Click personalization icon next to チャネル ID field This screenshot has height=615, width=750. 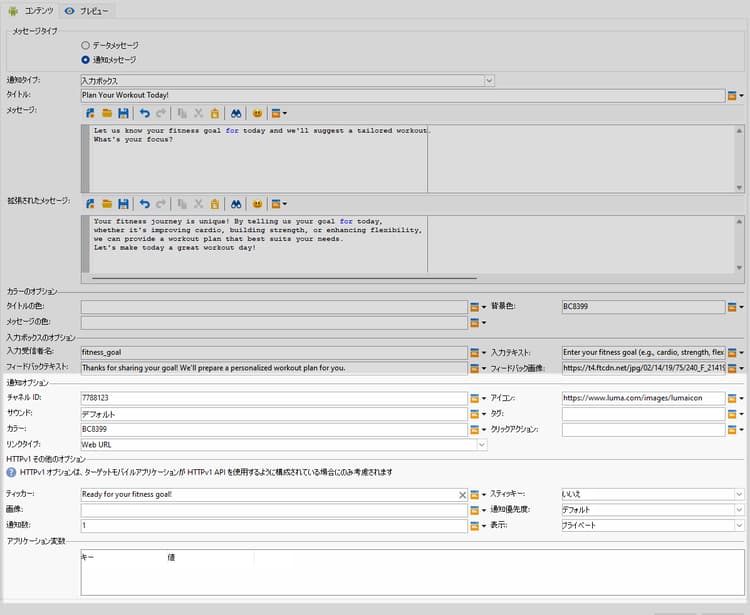(x=474, y=398)
